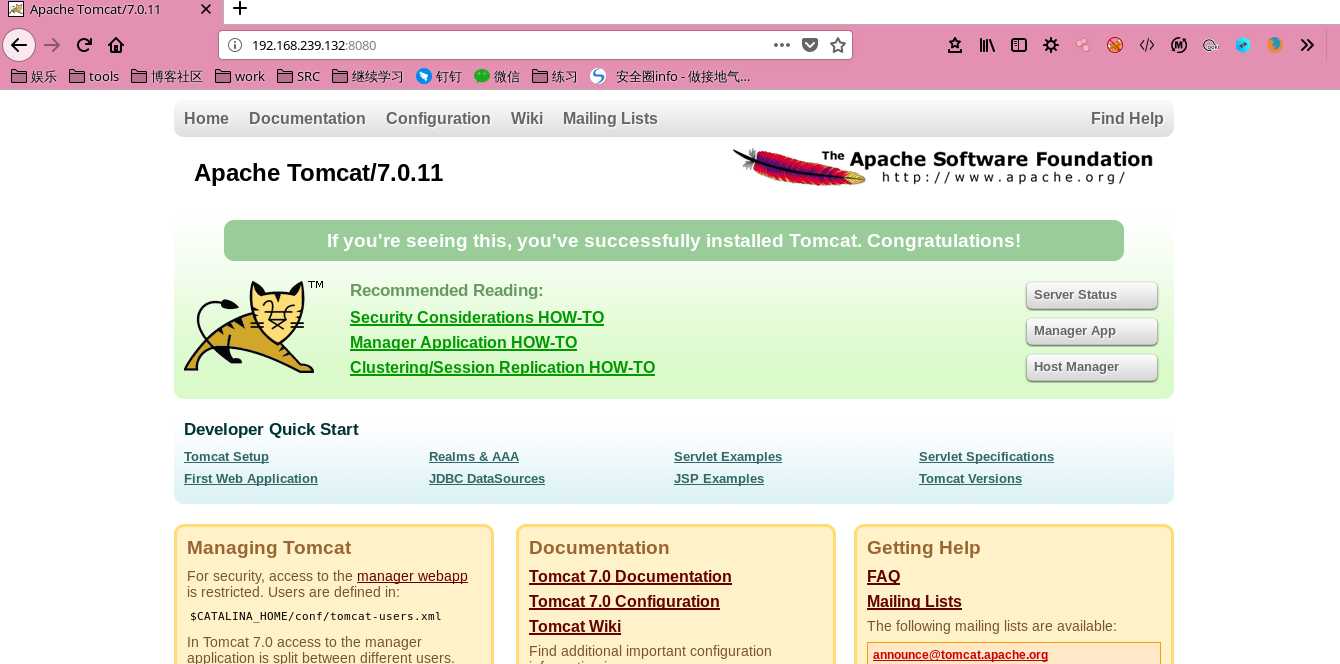The image size is (1340, 664).
Task: Click the pink dots extension icon
Action: pyautogui.click(x=1082, y=45)
